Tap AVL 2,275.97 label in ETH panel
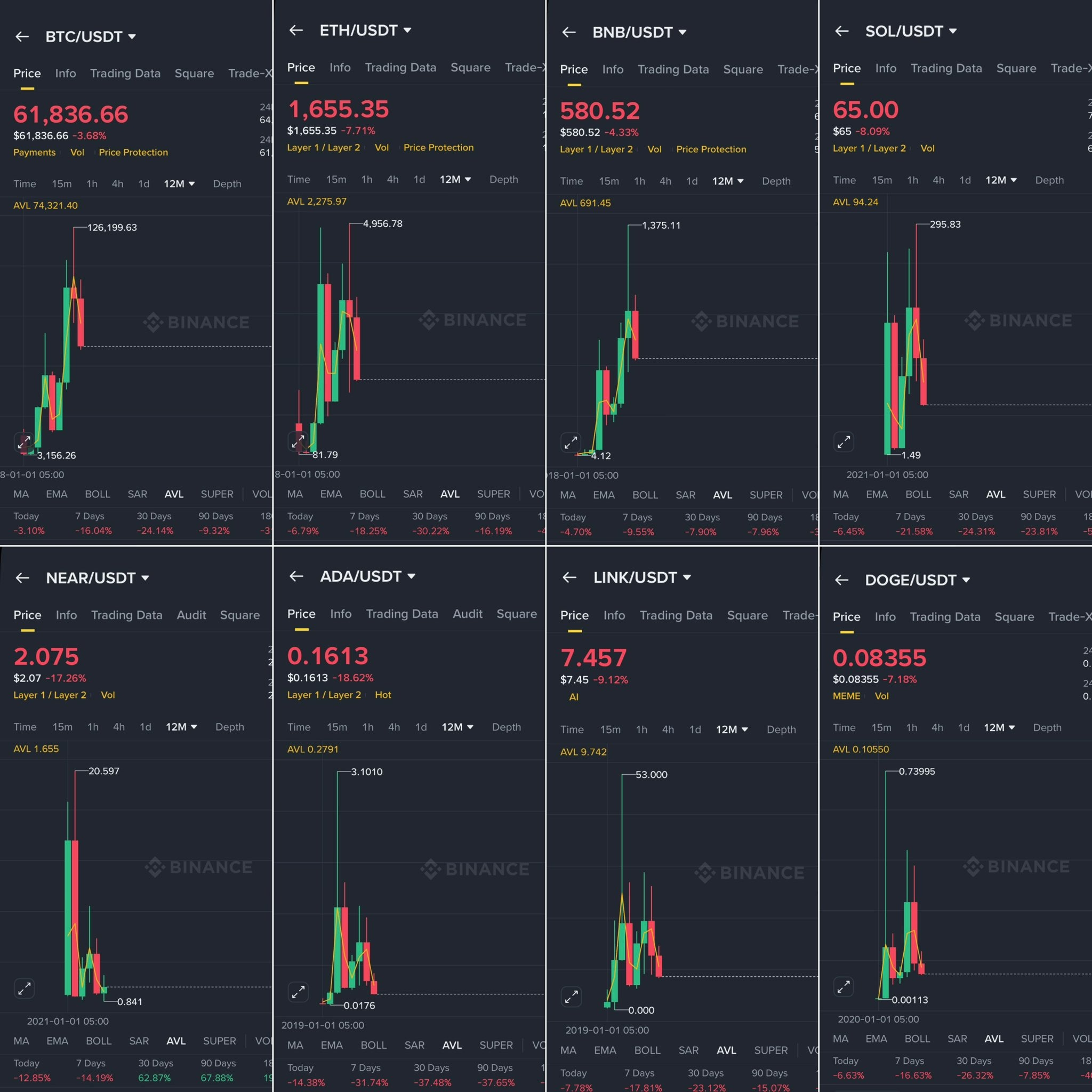Screen dimensions: 1092x1092 pyautogui.click(x=317, y=201)
